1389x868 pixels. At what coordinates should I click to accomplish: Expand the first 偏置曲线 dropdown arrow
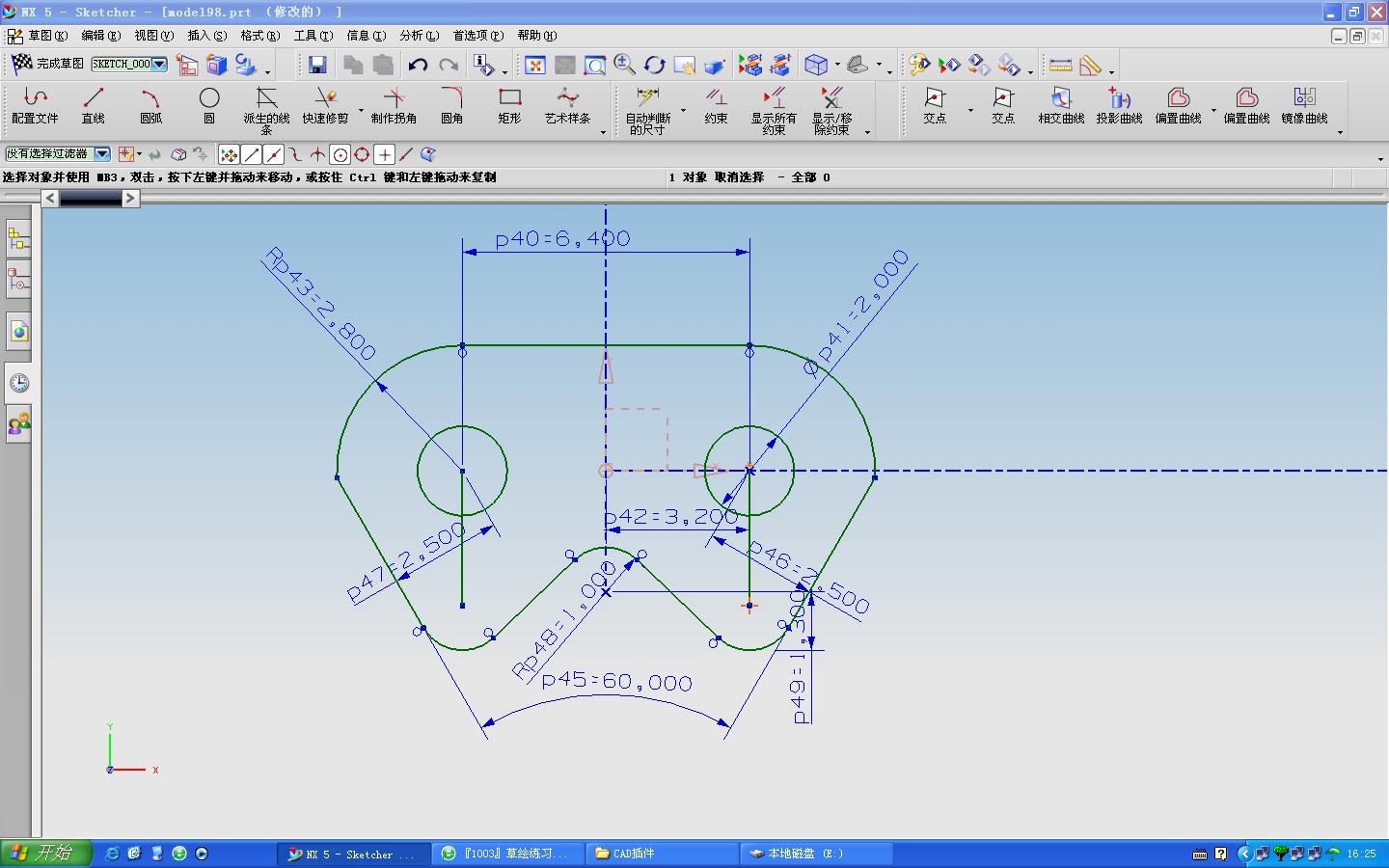click(1213, 110)
